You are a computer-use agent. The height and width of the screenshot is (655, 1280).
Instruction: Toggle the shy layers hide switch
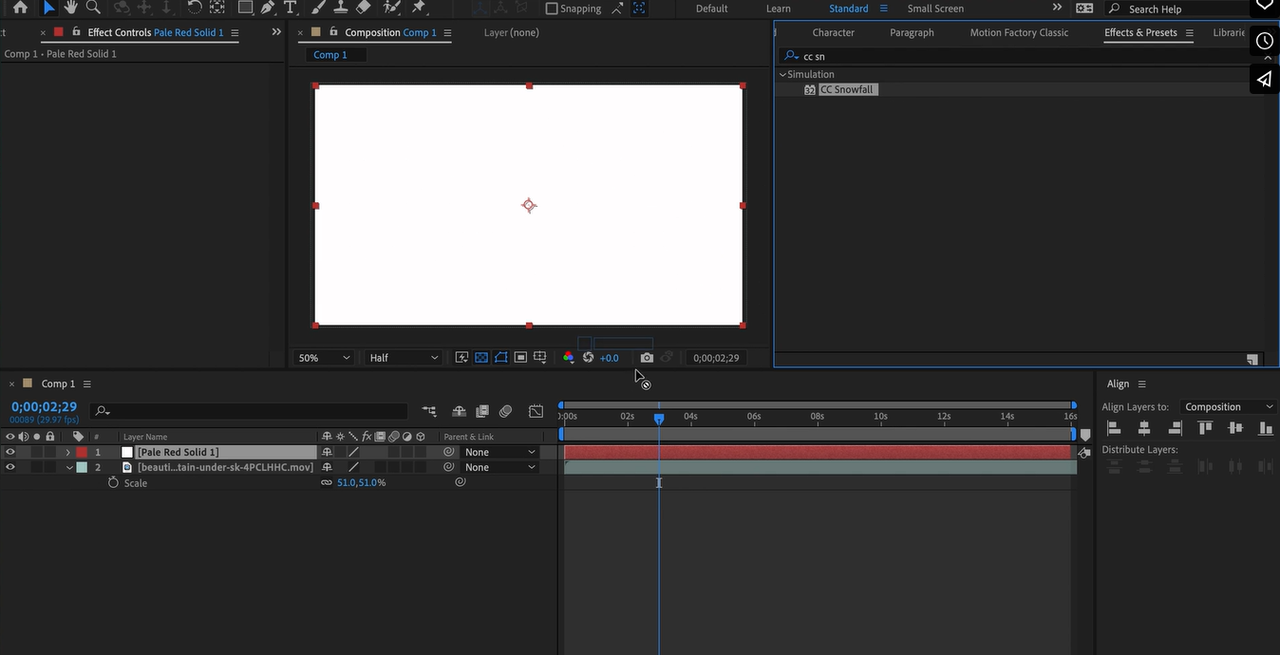(x=459, y=411)
